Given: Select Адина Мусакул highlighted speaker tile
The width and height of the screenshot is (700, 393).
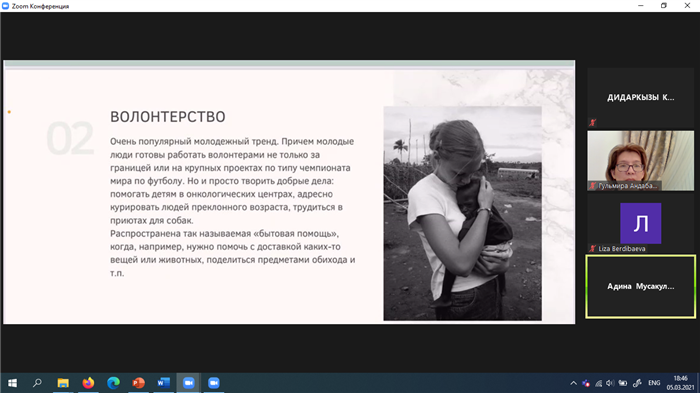Looking at the screenshot, I should point(641,286).
